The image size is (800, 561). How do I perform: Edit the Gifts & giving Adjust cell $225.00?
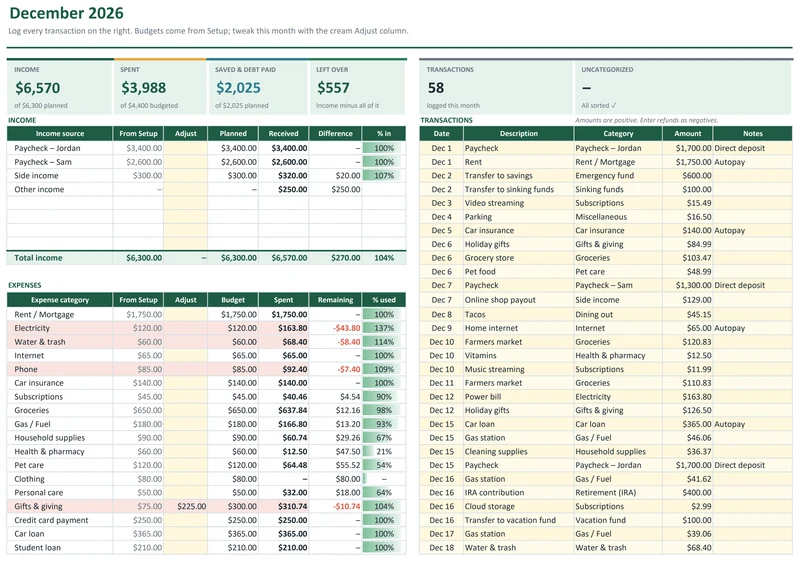point(185,506)
